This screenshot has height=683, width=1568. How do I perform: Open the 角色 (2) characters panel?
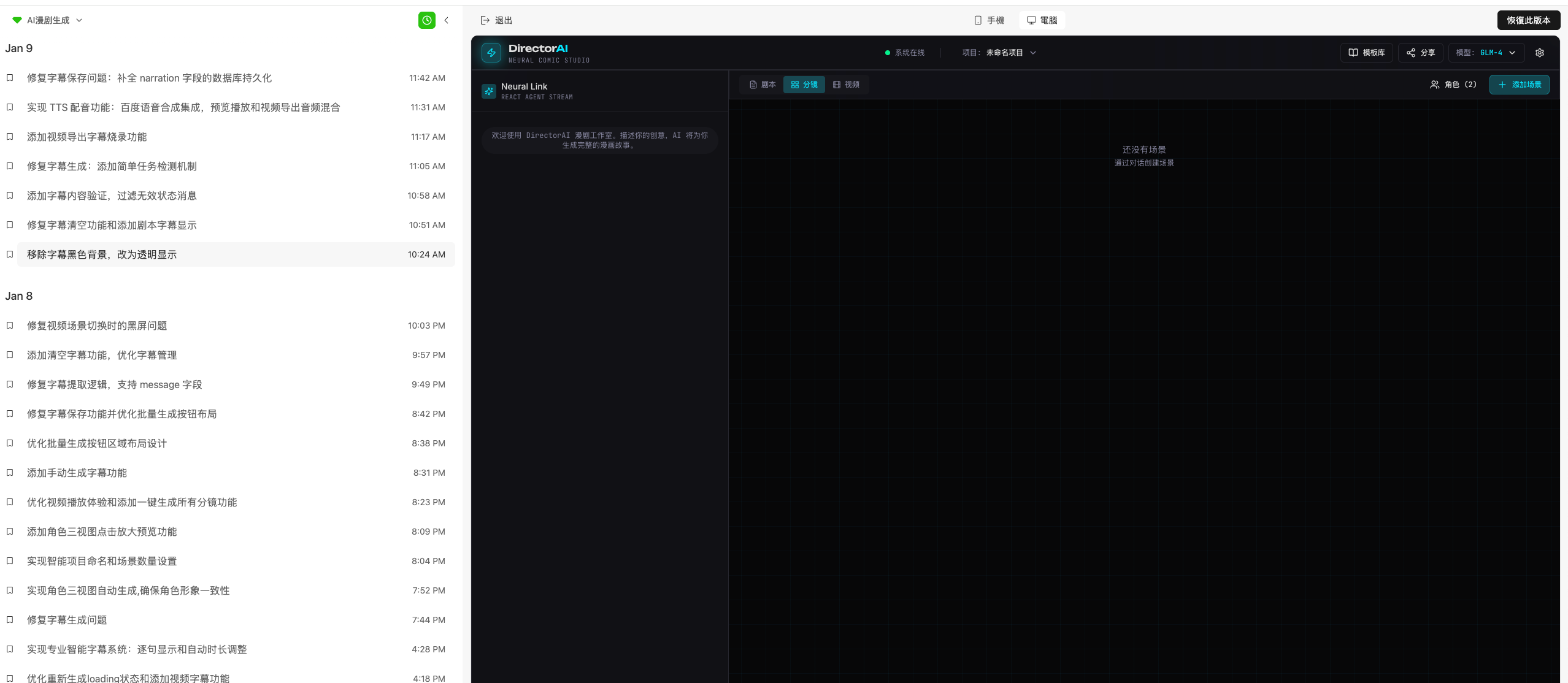coord(1453,85)
